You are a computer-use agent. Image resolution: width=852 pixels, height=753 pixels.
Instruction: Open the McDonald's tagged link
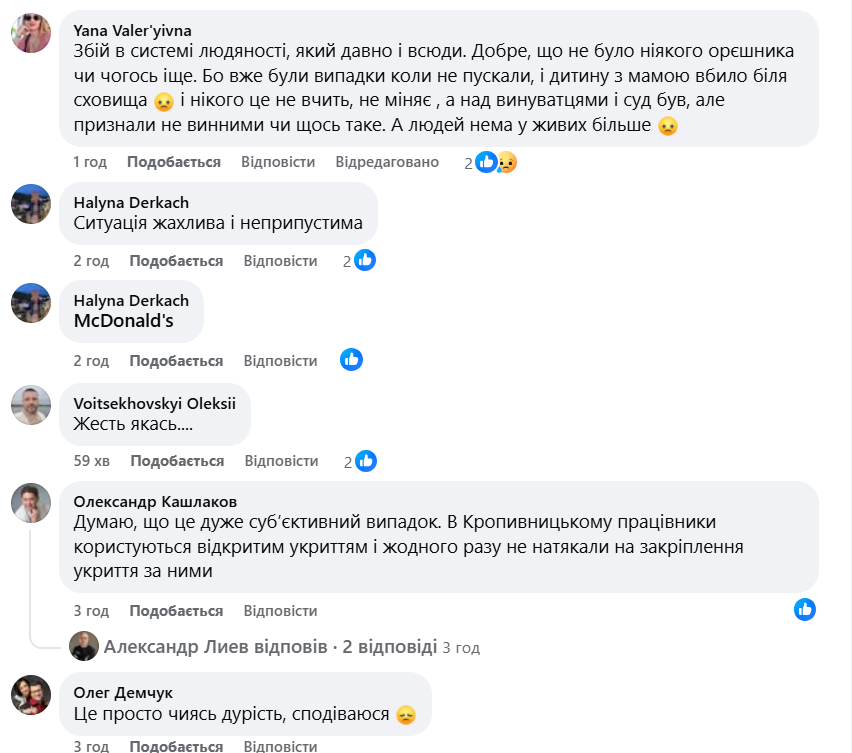(x=124, y=321)
